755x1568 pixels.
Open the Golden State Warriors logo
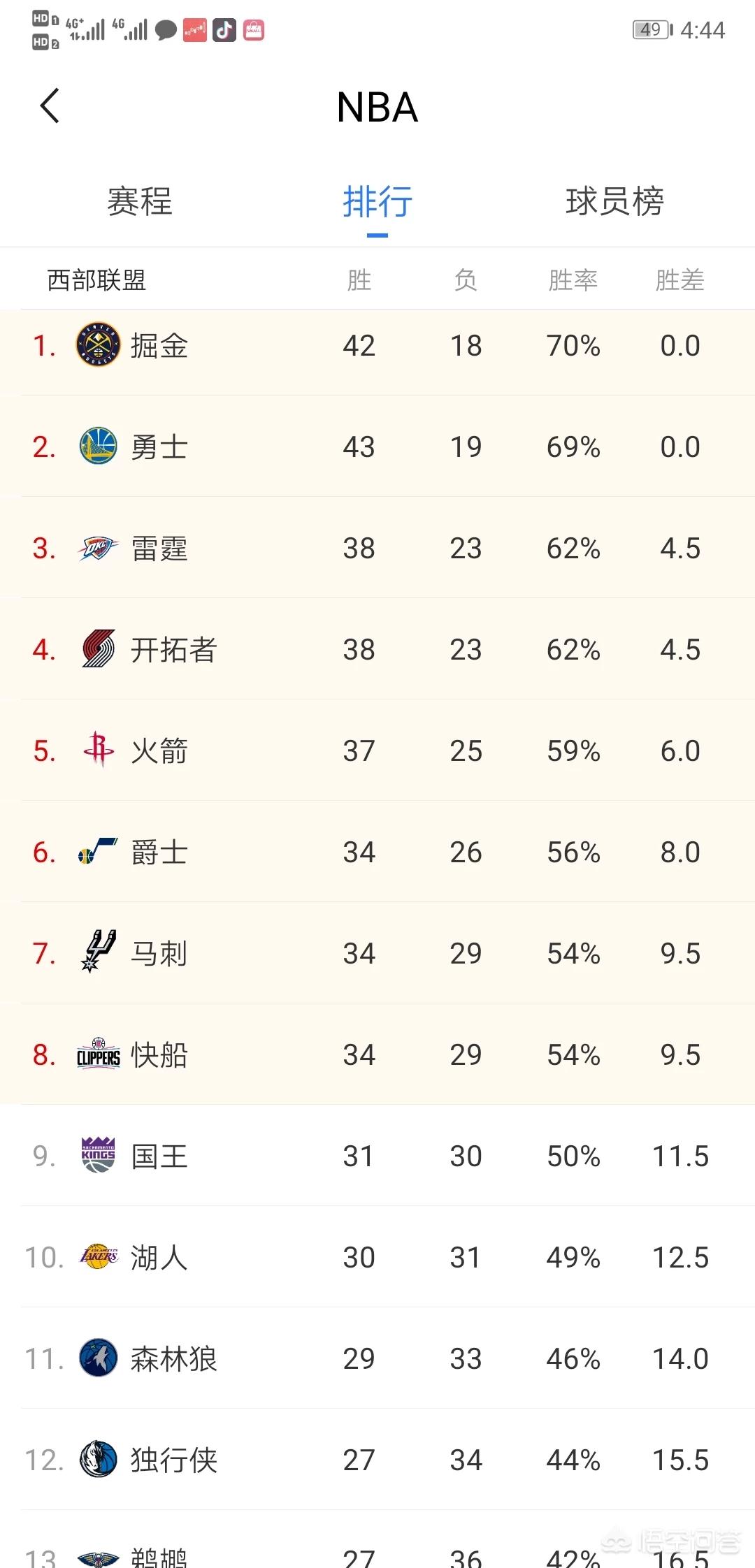98,447
